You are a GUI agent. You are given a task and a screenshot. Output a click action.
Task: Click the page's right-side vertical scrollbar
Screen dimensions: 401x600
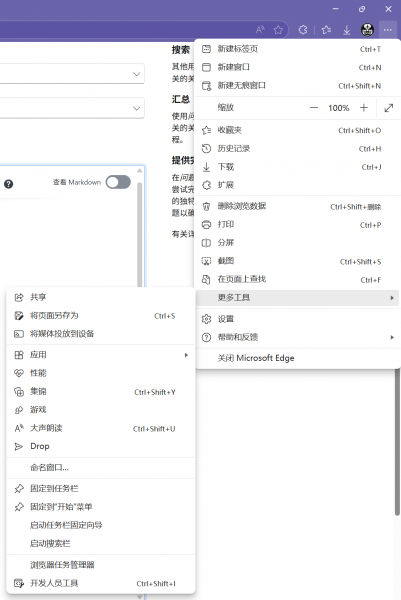coord(398,444)
